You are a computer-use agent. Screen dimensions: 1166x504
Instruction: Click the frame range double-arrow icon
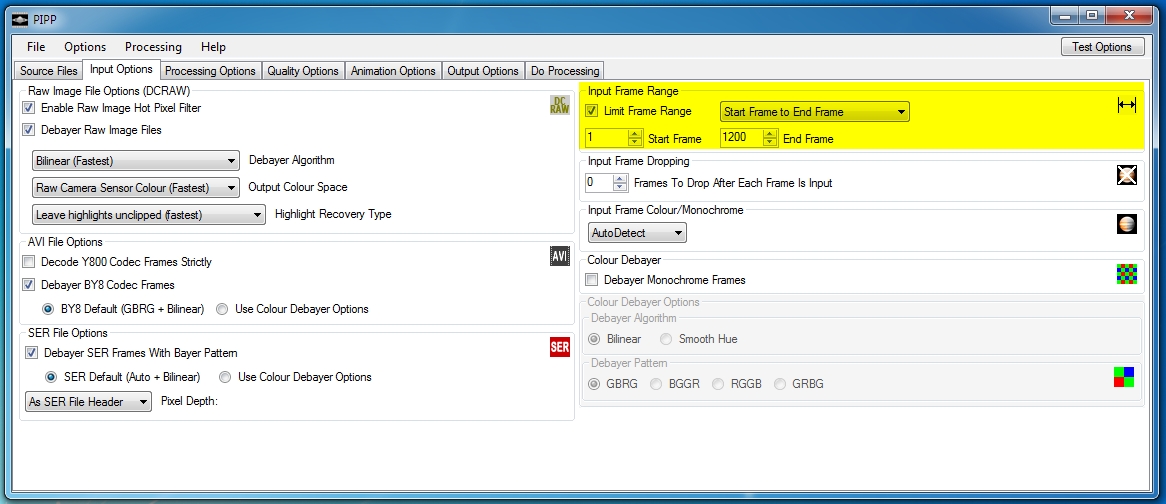click(1127, 106)
